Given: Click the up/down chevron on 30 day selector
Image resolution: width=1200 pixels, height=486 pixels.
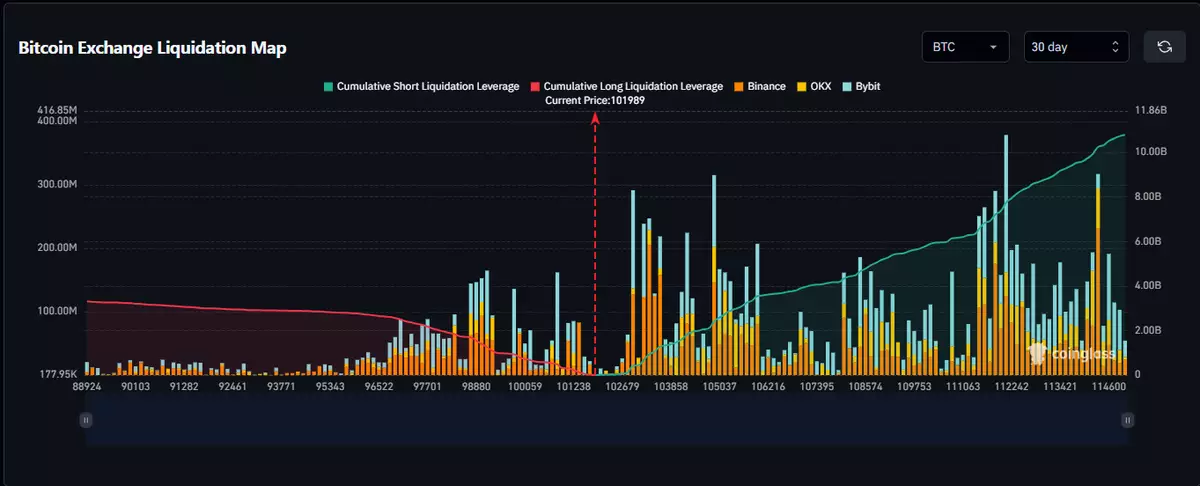Looking at the screenshot, I should pyautogui.click(x=1115, y=47).
